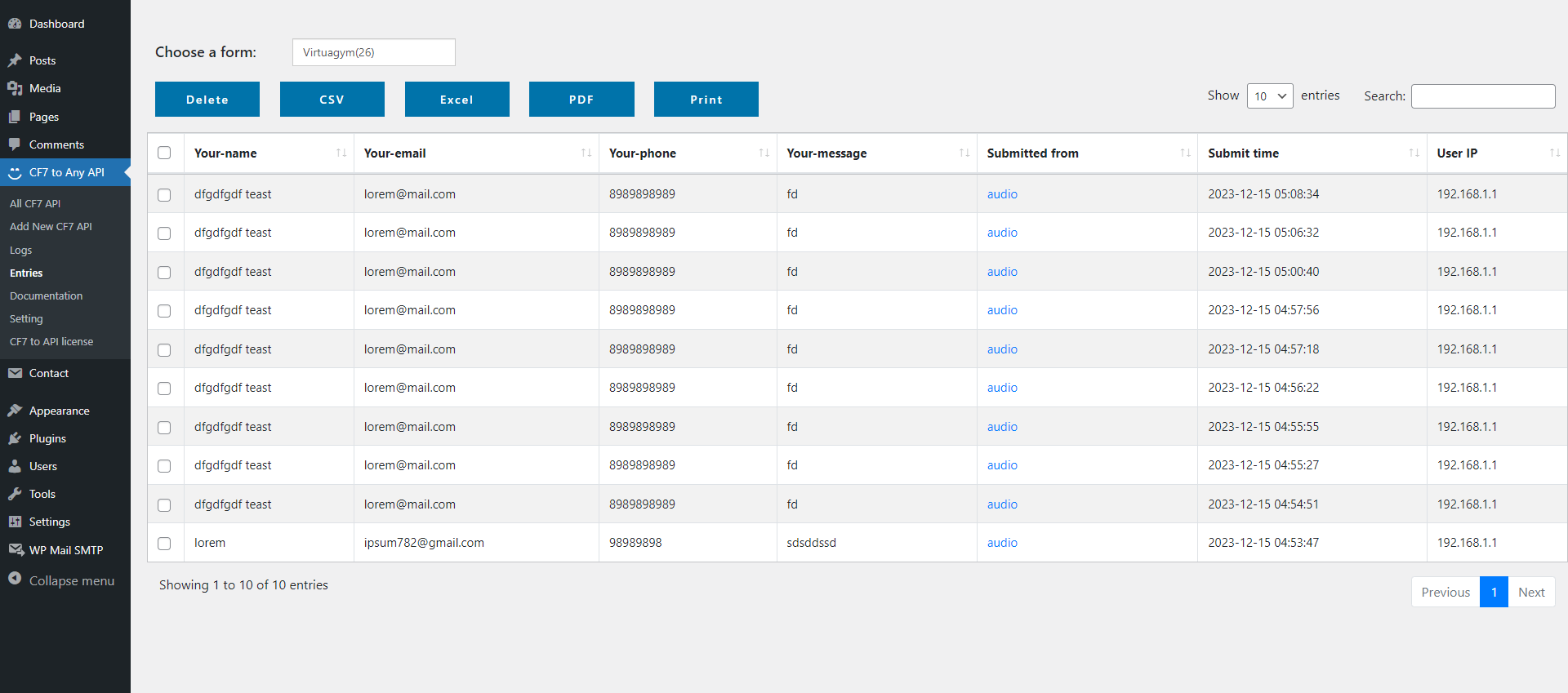1568x693 pixels.
Task: Sort the Submit time column
Action: pos(1414,153)
